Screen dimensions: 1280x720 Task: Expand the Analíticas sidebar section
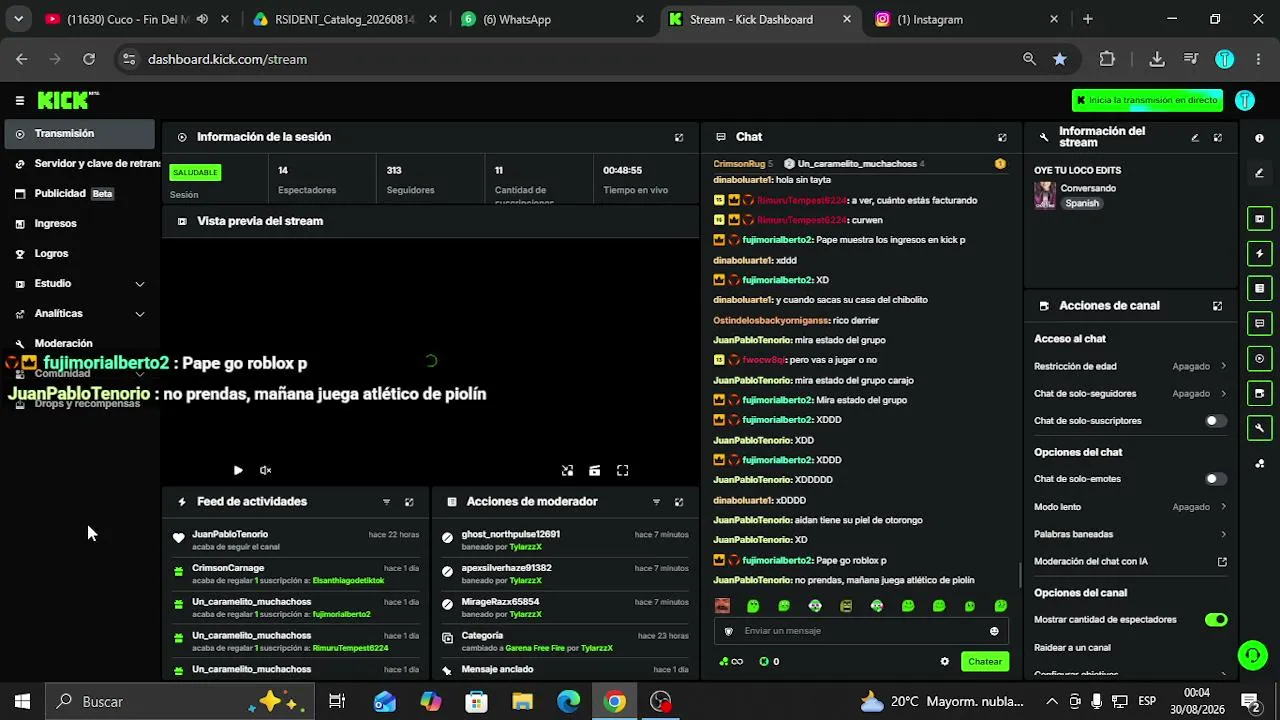80,314
